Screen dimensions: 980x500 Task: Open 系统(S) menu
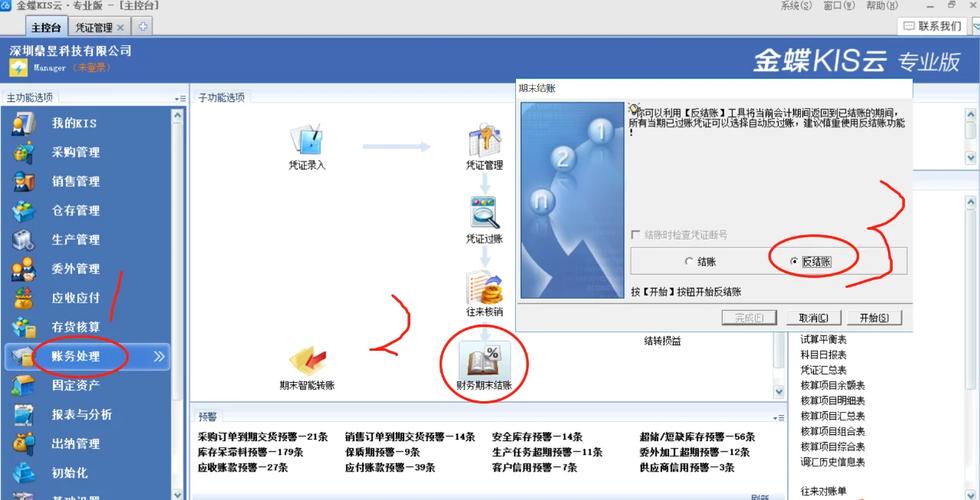[796, 6]
